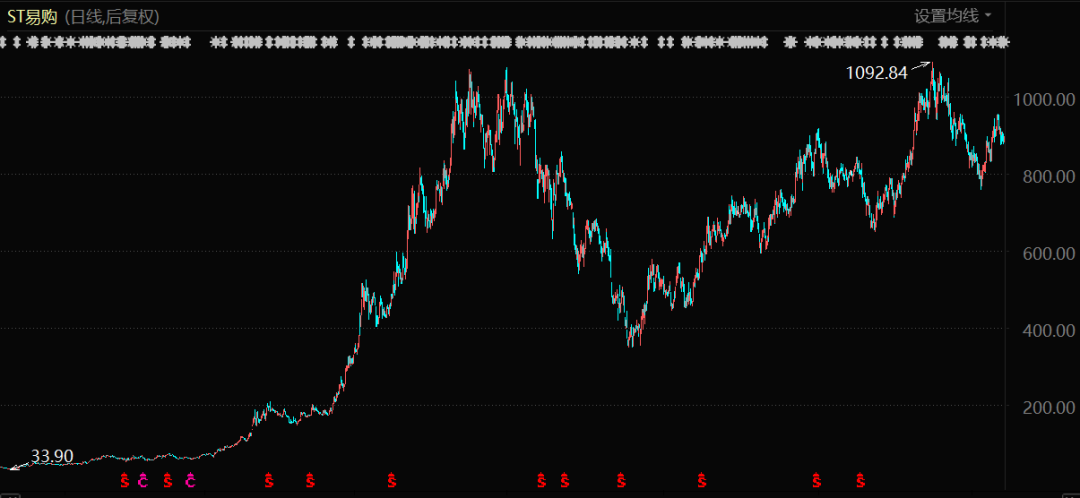Click the third-to-last red $ marker

tap(703, 481)
